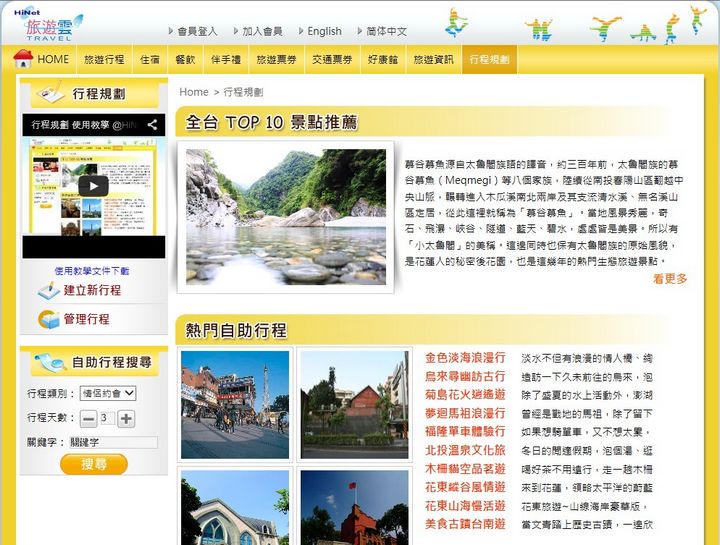Screen dimensions: 720x545
Task: Open the river gorge featured photo
Action: click(x=286, y=217)
